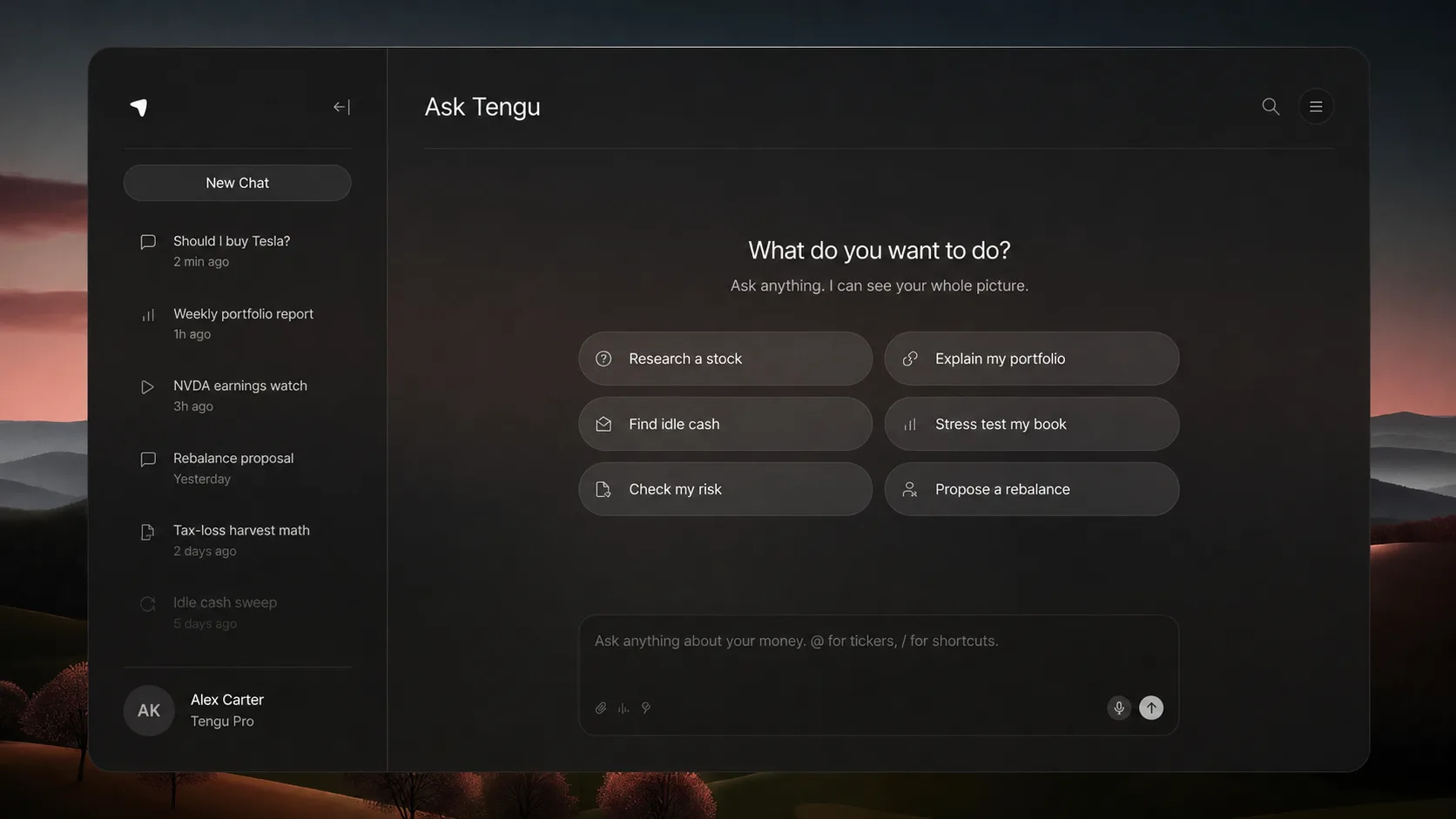Click the chat icon beside Rebalance proposal

point(148,459)
